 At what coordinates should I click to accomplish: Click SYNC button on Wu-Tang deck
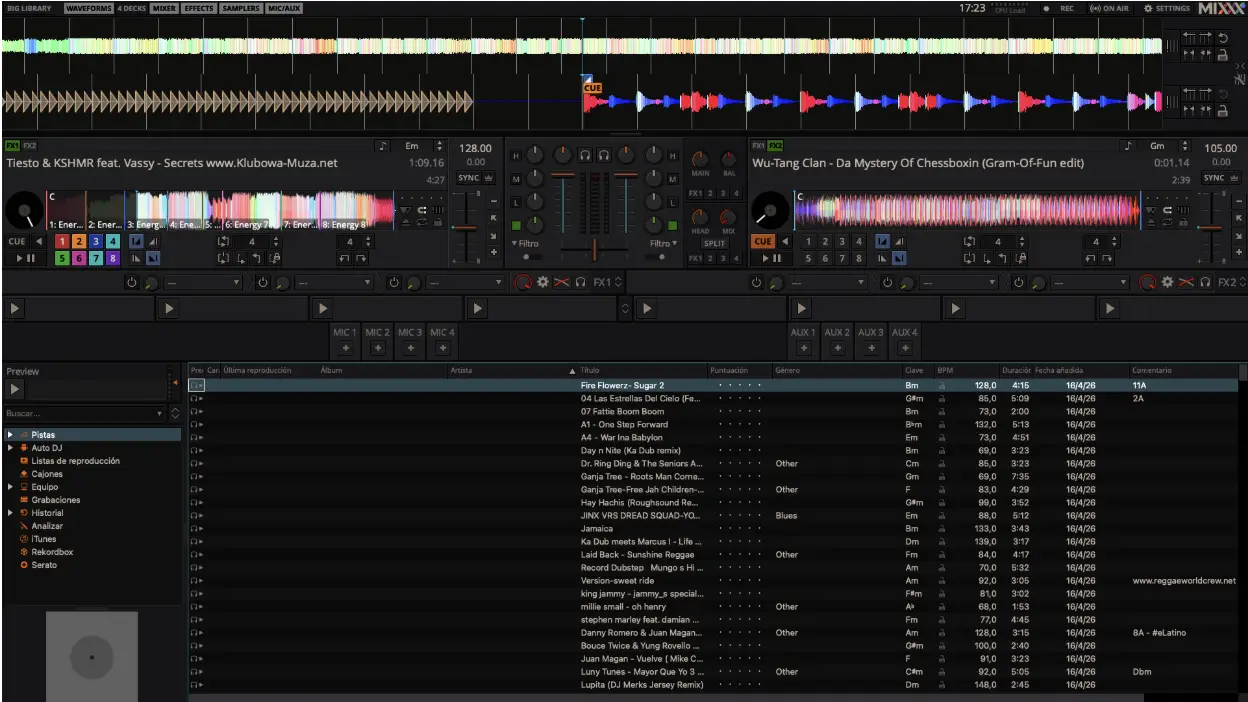[x=1215, y=178]
